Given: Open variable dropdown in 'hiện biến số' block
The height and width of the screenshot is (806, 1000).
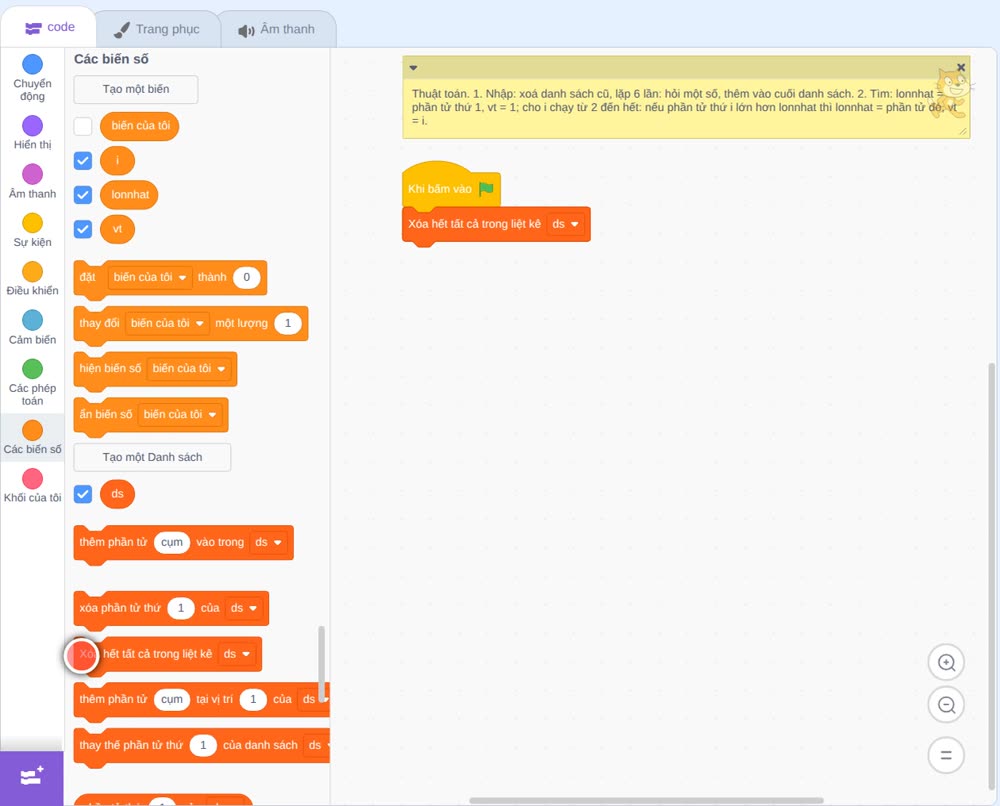Looking at the screenshot, I should pyautogui.click(x=189, y=369).
